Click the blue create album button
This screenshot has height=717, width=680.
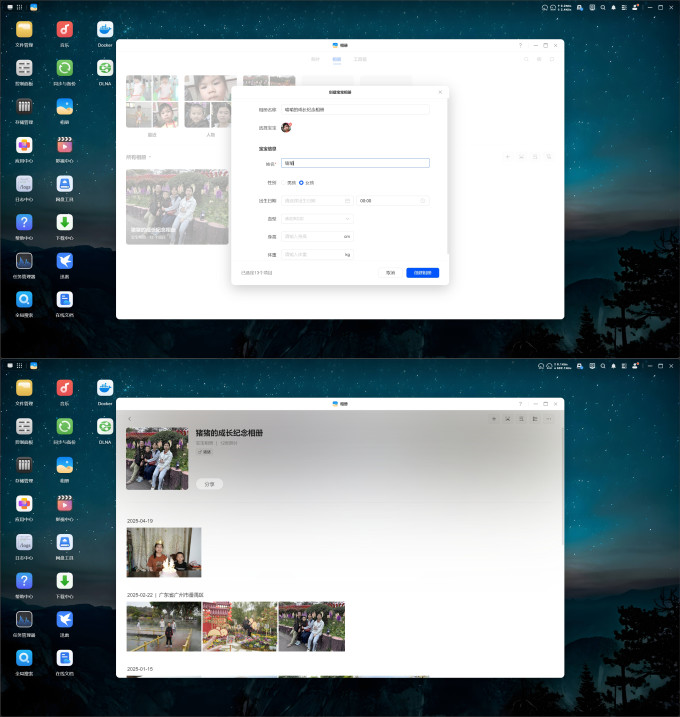click(423, 273)
